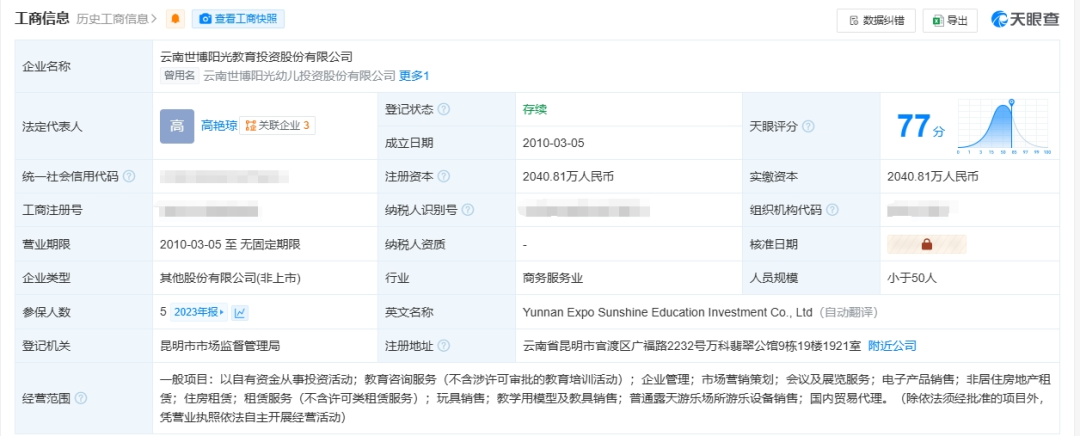Open 关联企业 3 tag

click(x=278, y=125)
